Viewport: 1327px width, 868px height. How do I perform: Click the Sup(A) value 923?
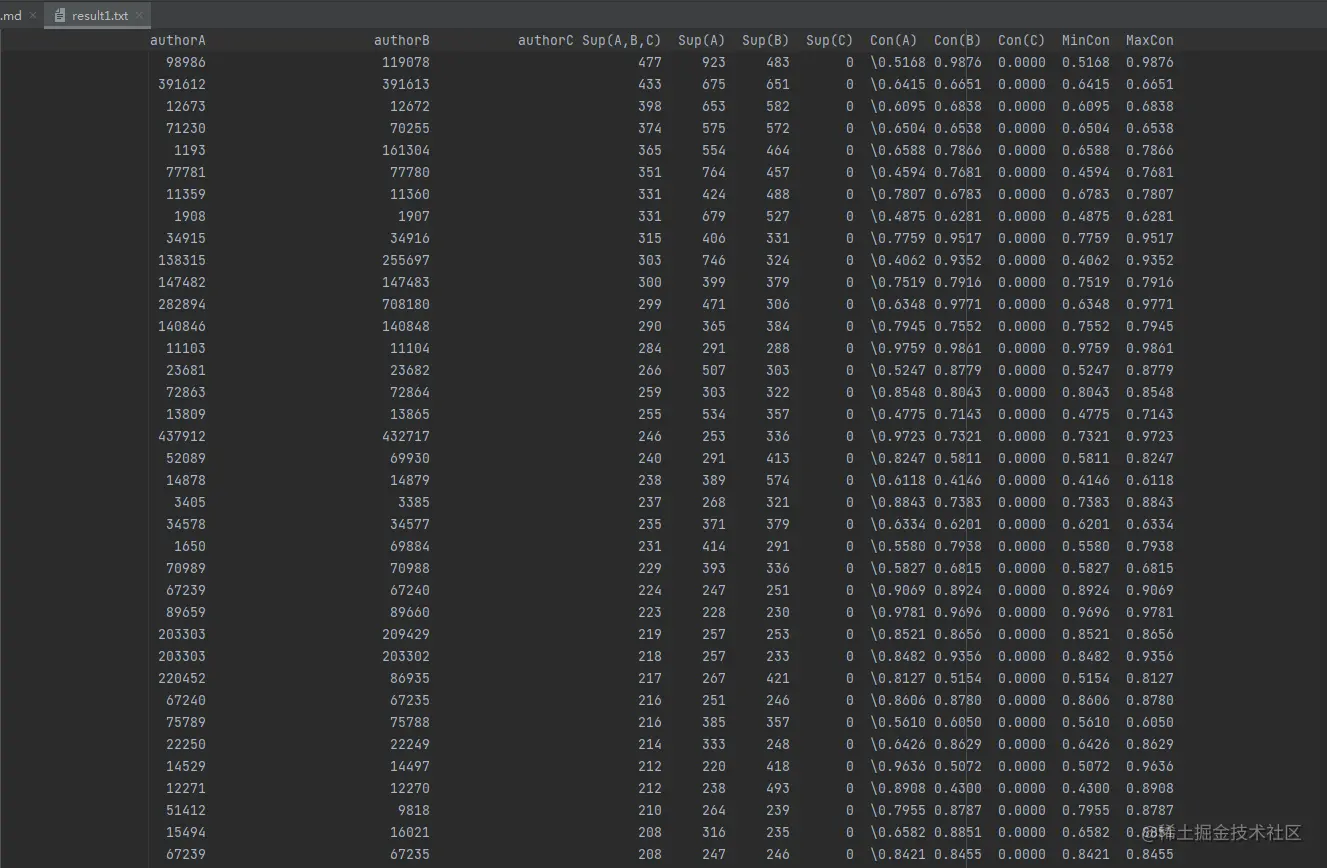click(714, 62)
